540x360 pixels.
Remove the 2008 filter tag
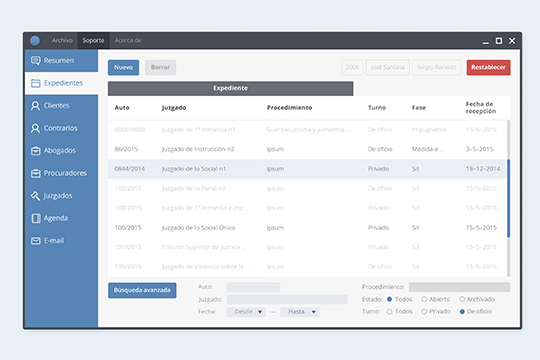(352, 67)
